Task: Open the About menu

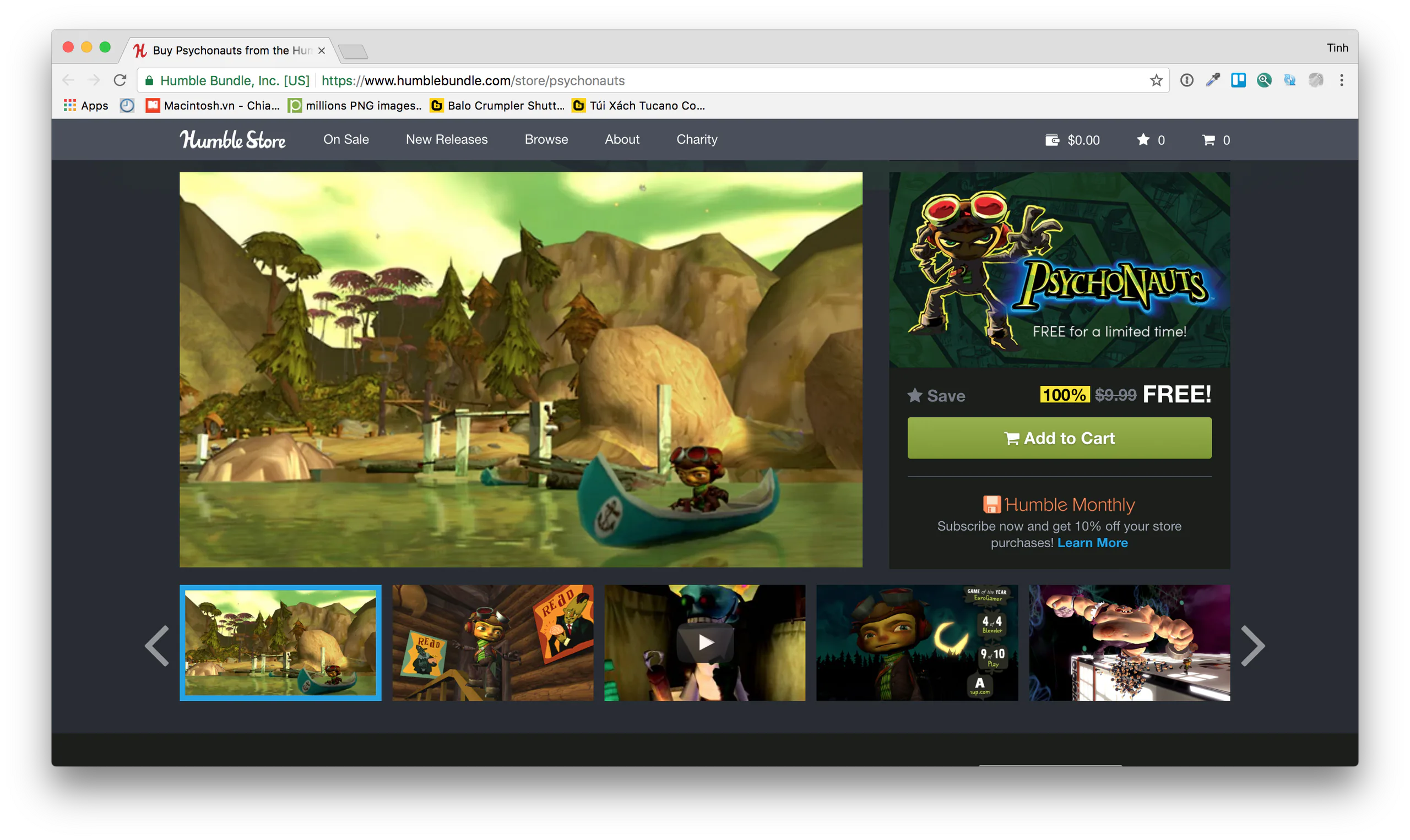Action: (622, 139)
